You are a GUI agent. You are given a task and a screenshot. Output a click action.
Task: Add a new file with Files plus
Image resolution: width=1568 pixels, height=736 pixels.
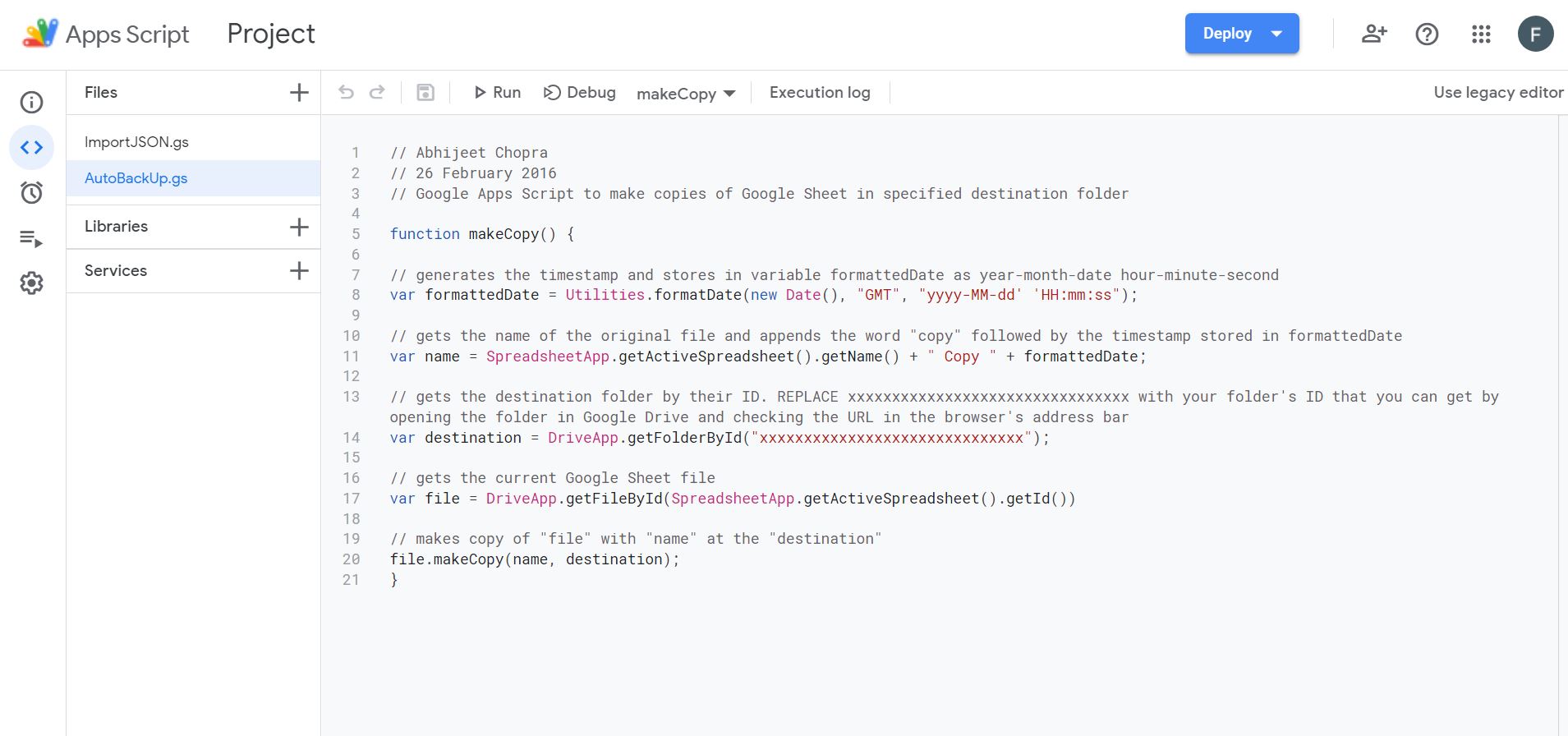click(x=299, y=92)
